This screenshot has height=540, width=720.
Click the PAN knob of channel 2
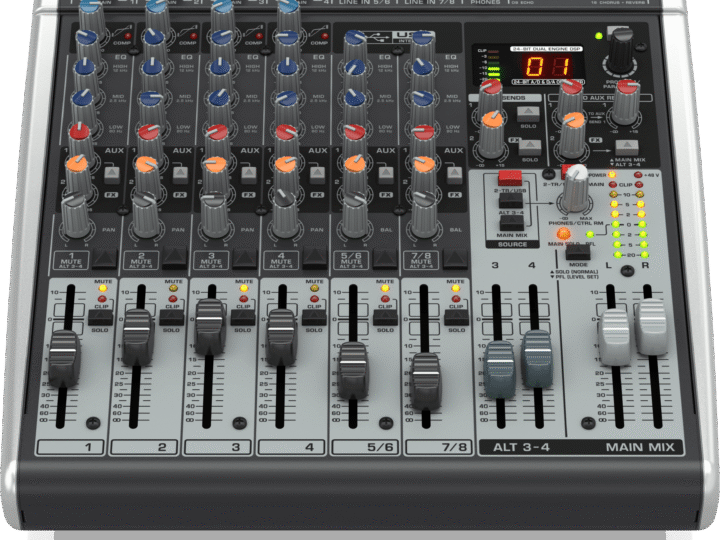pyautogui.click(x=146, y=216)
